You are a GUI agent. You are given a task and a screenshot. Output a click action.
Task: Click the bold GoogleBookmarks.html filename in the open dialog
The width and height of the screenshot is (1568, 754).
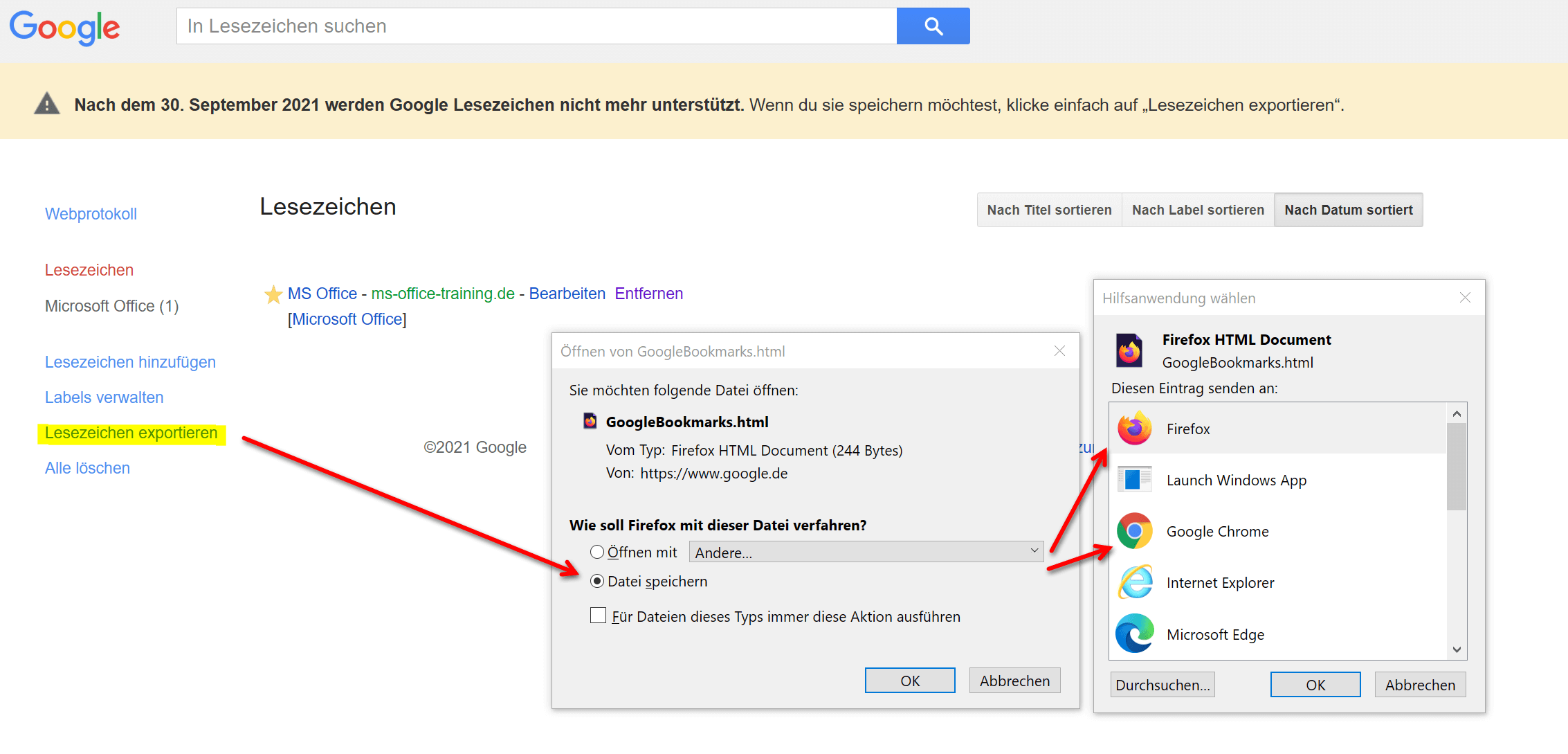pyautogui.click(x=687, y=422)
